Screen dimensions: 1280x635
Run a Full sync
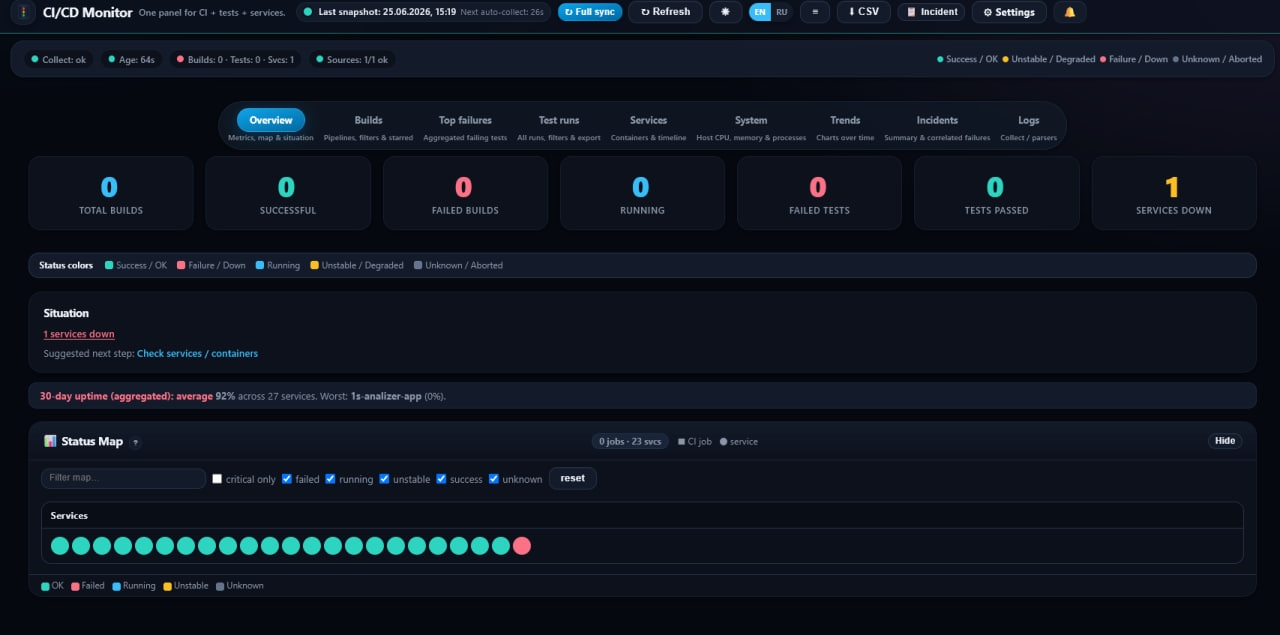pos(590,12)
